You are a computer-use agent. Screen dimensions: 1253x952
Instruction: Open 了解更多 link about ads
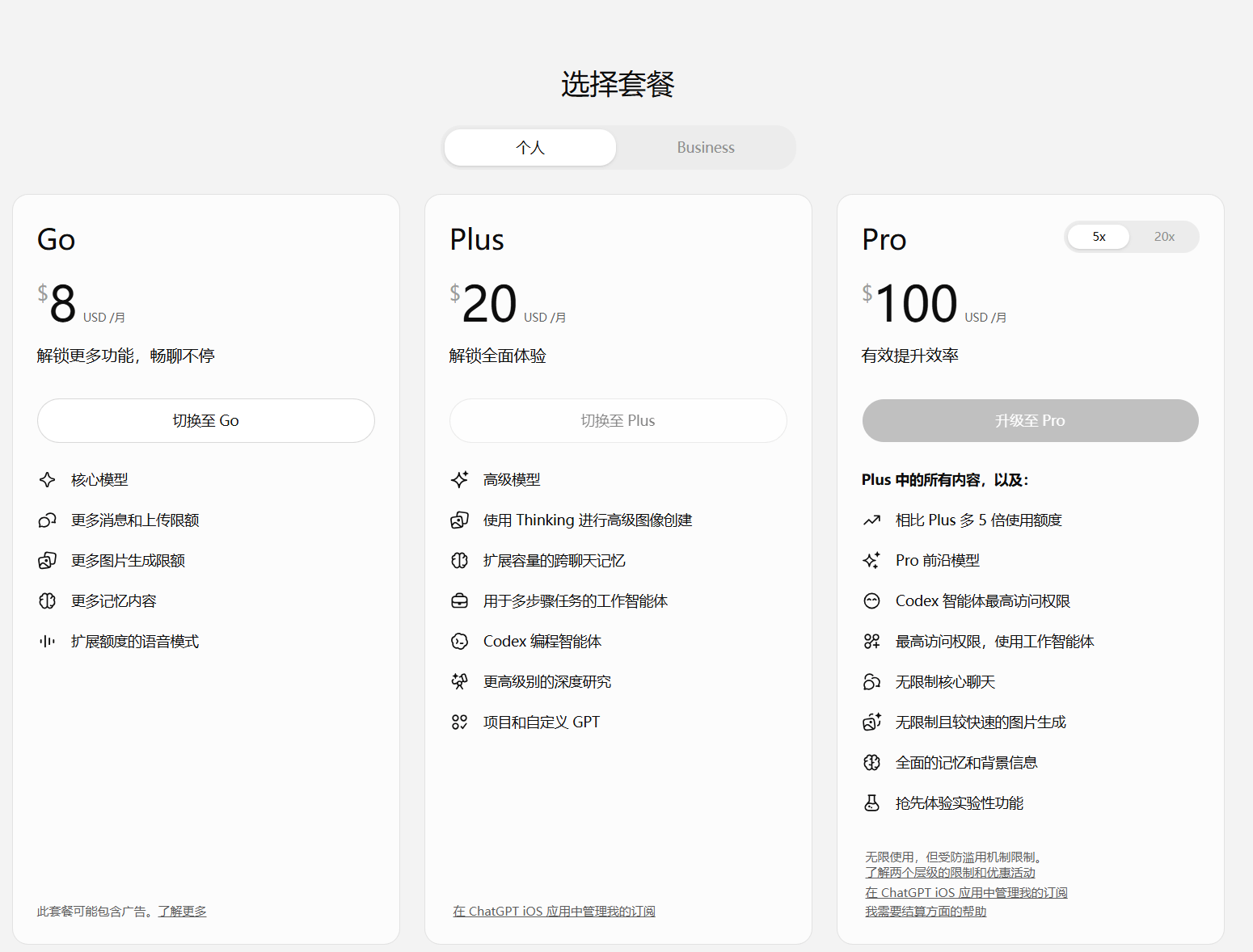pyautogui.click(x=183, y=912)
